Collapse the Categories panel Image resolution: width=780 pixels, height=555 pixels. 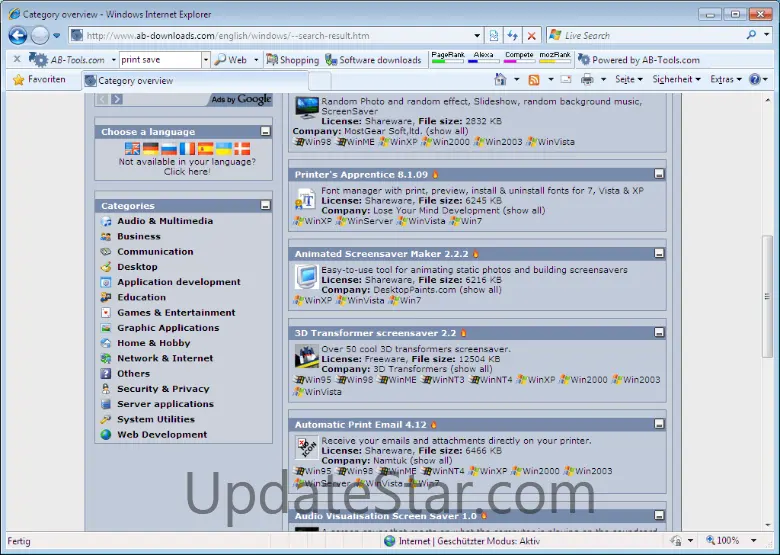(x=265, y=205)
